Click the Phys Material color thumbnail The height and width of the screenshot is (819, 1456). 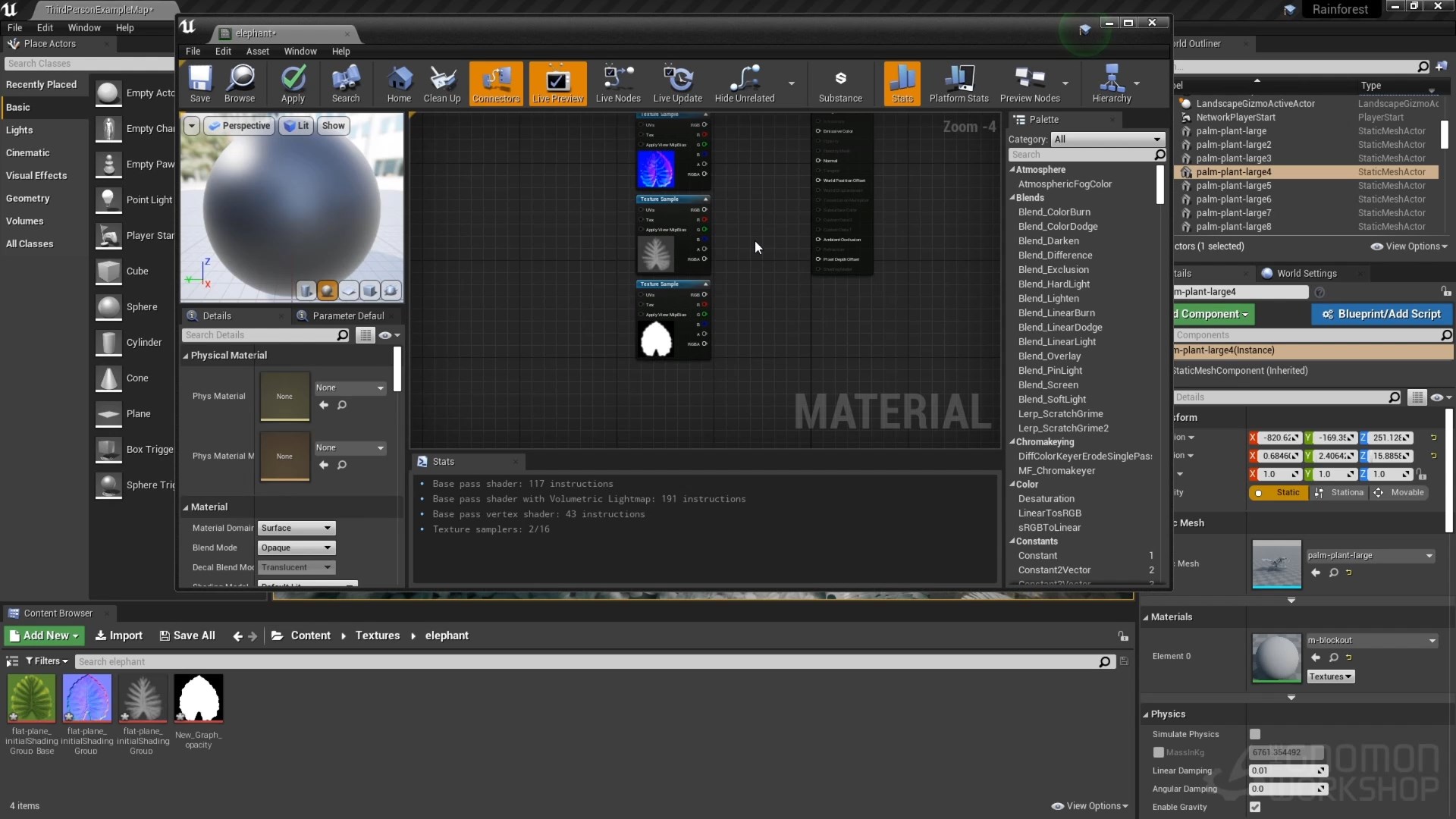tap(284, 396)
